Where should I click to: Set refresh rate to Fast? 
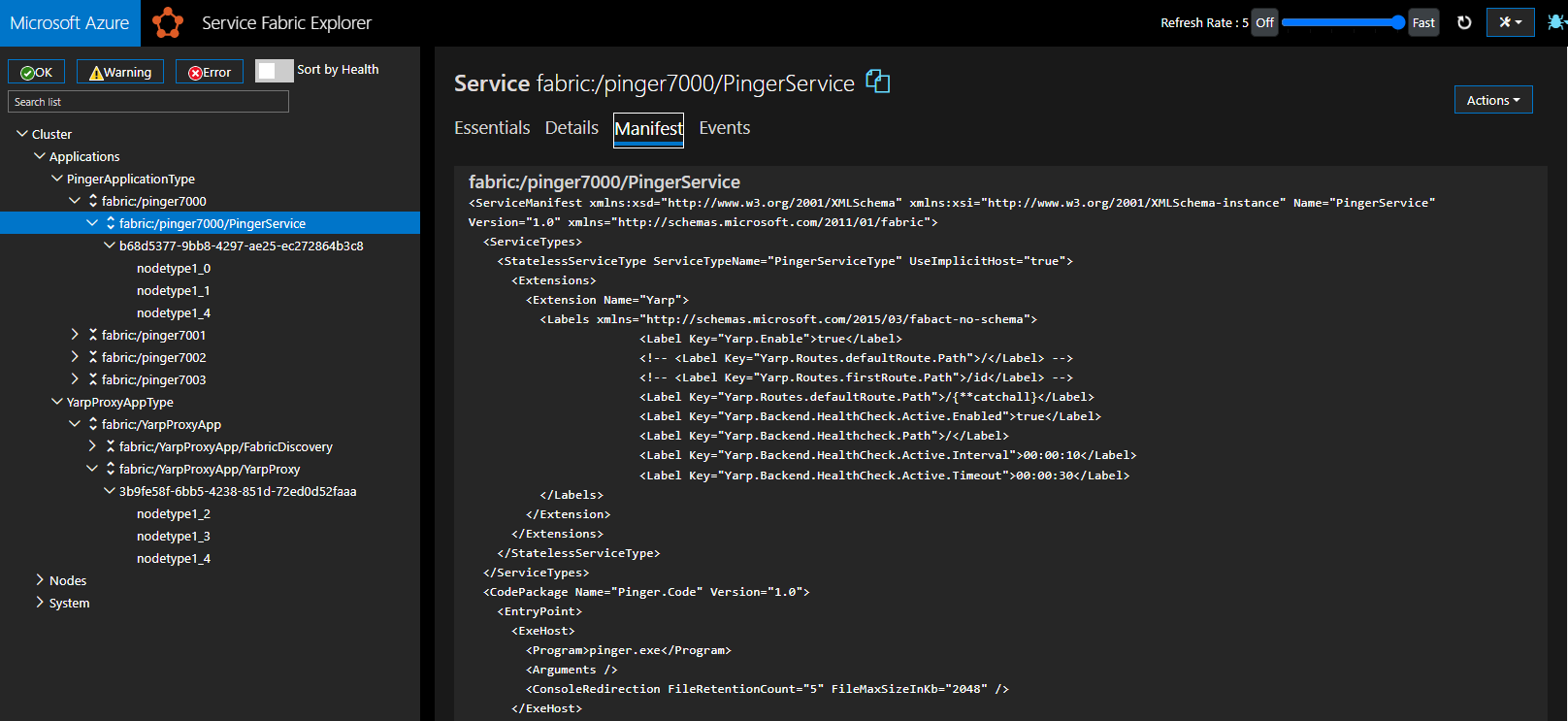(1423, 22)
